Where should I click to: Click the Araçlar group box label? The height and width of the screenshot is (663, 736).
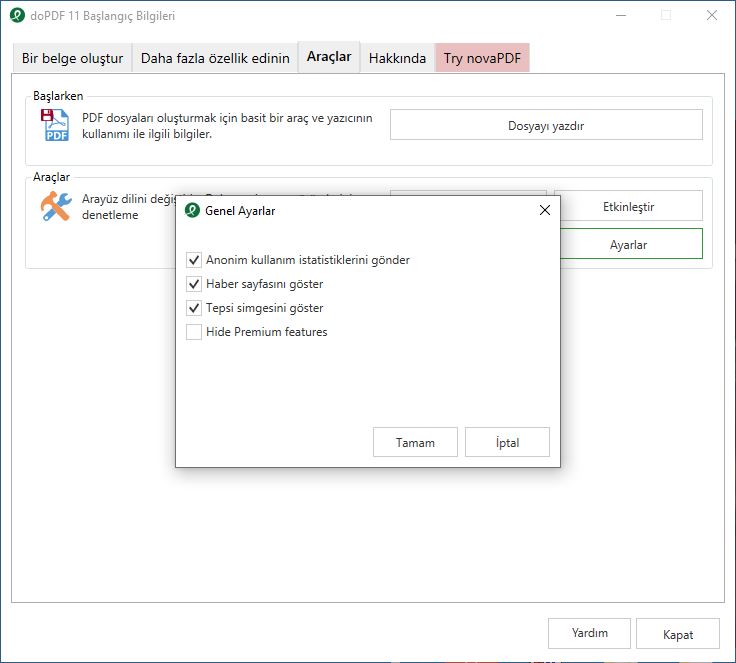[51, 177]
